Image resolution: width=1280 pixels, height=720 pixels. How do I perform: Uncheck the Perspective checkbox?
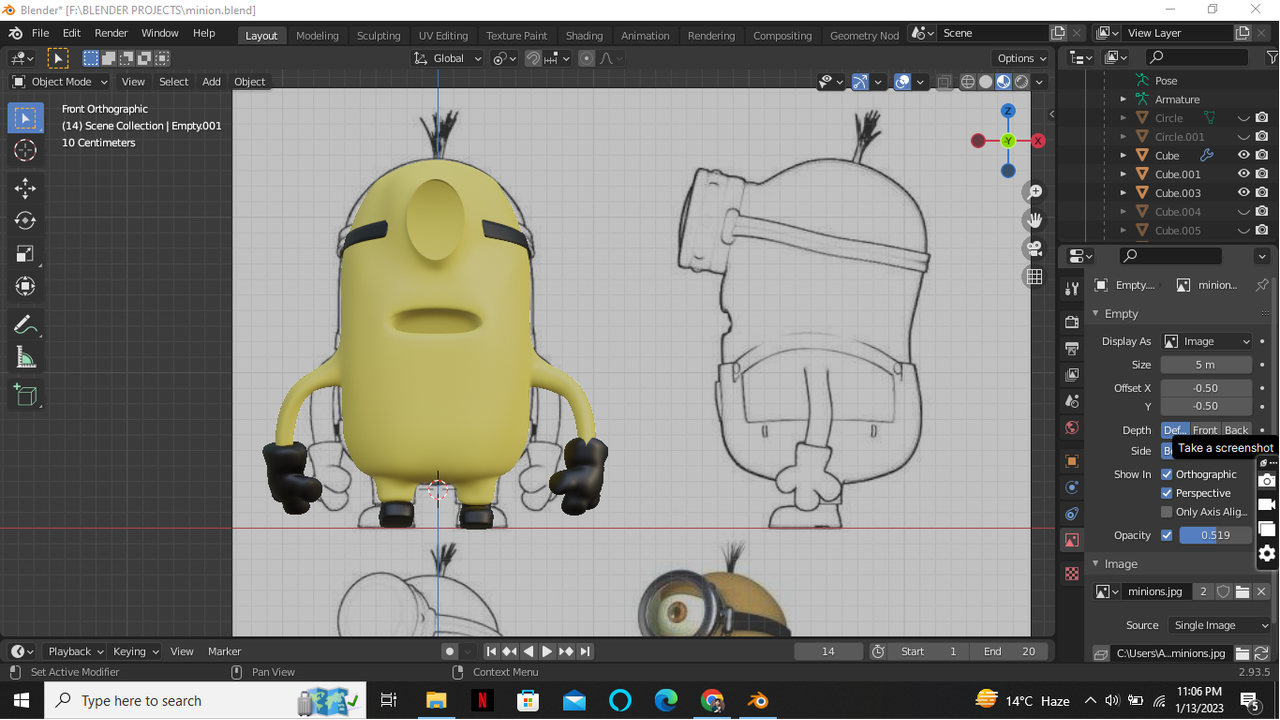(1166, 493)
